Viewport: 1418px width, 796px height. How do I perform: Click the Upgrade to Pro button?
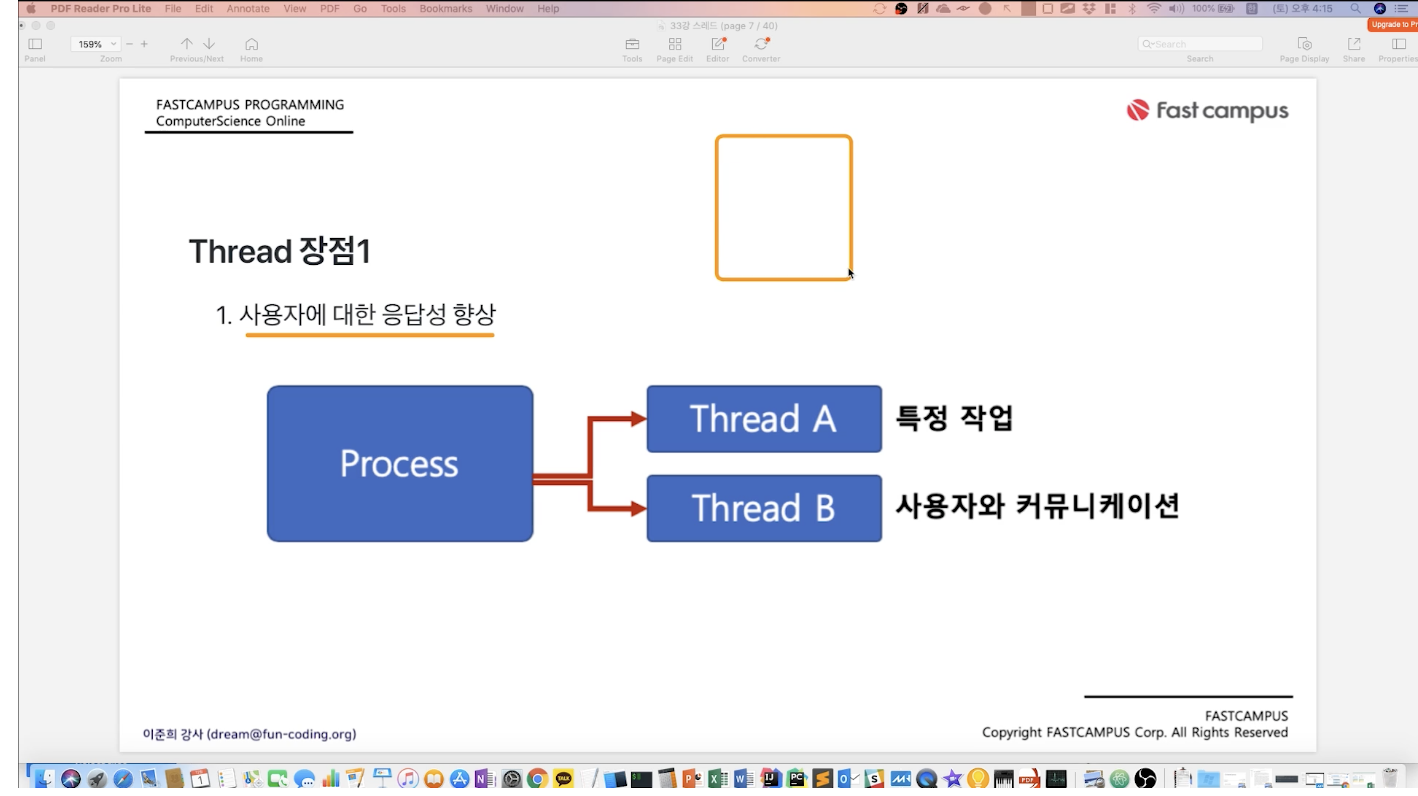click(x=1393, y=24)
